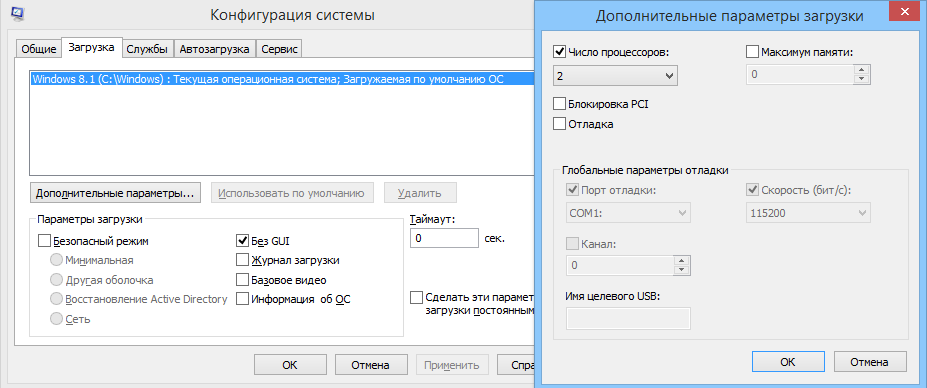
Task: Go to the Автозагрузка tab
Action: (215, 49)
